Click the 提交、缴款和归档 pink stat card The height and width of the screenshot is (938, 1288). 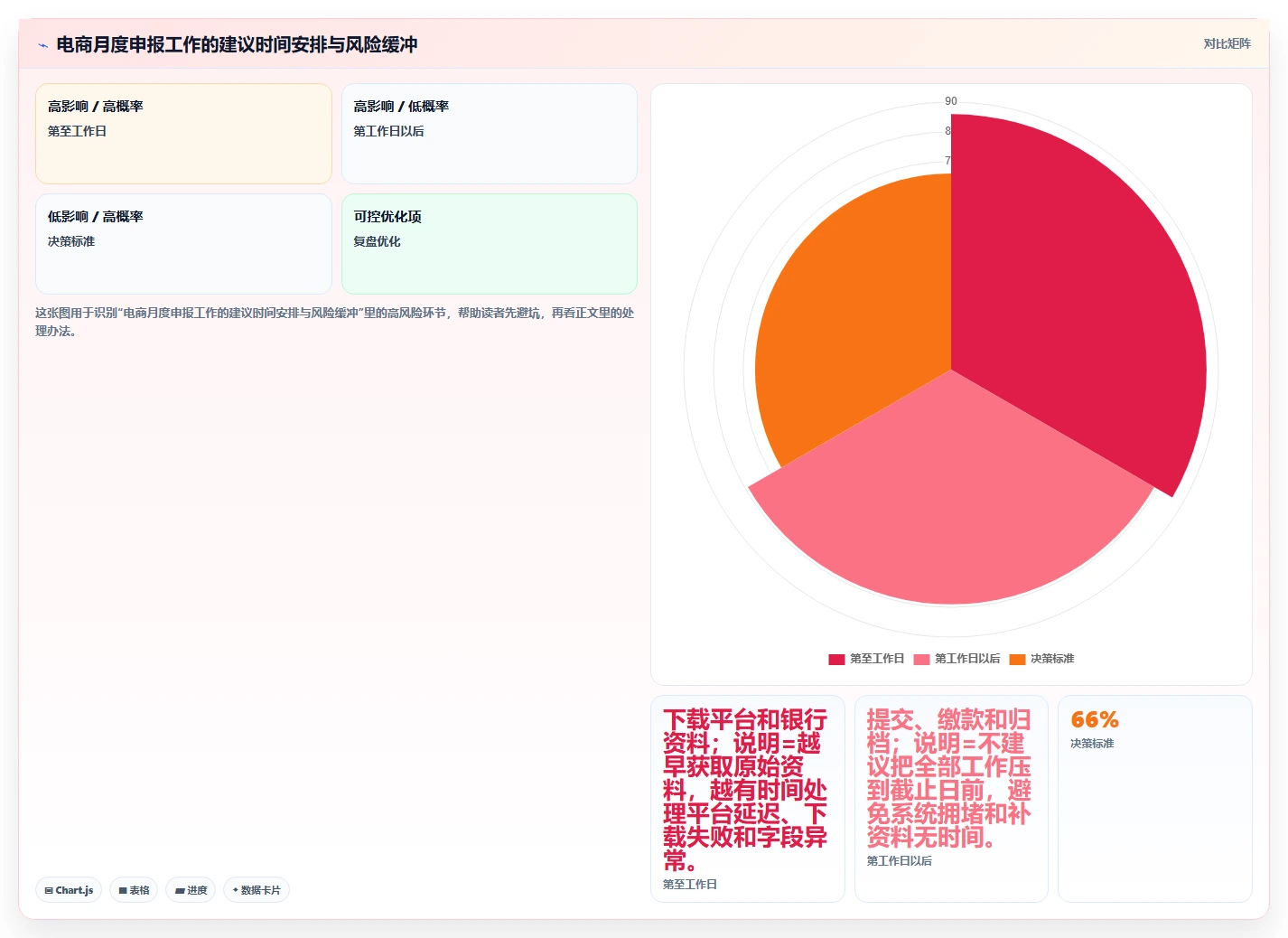pos(951,799)
